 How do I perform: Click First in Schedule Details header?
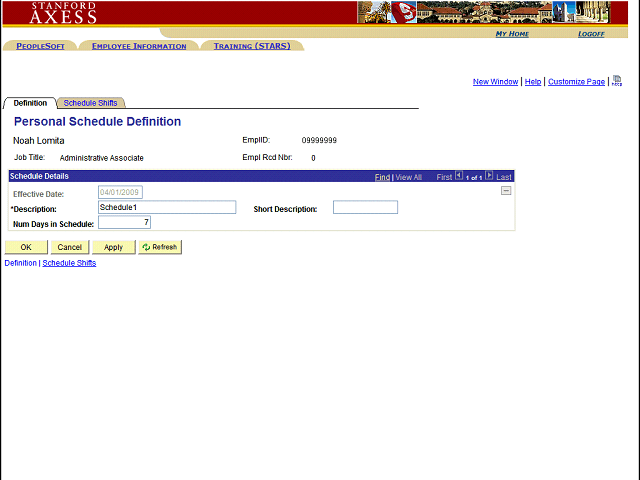[x=444, y=177]
